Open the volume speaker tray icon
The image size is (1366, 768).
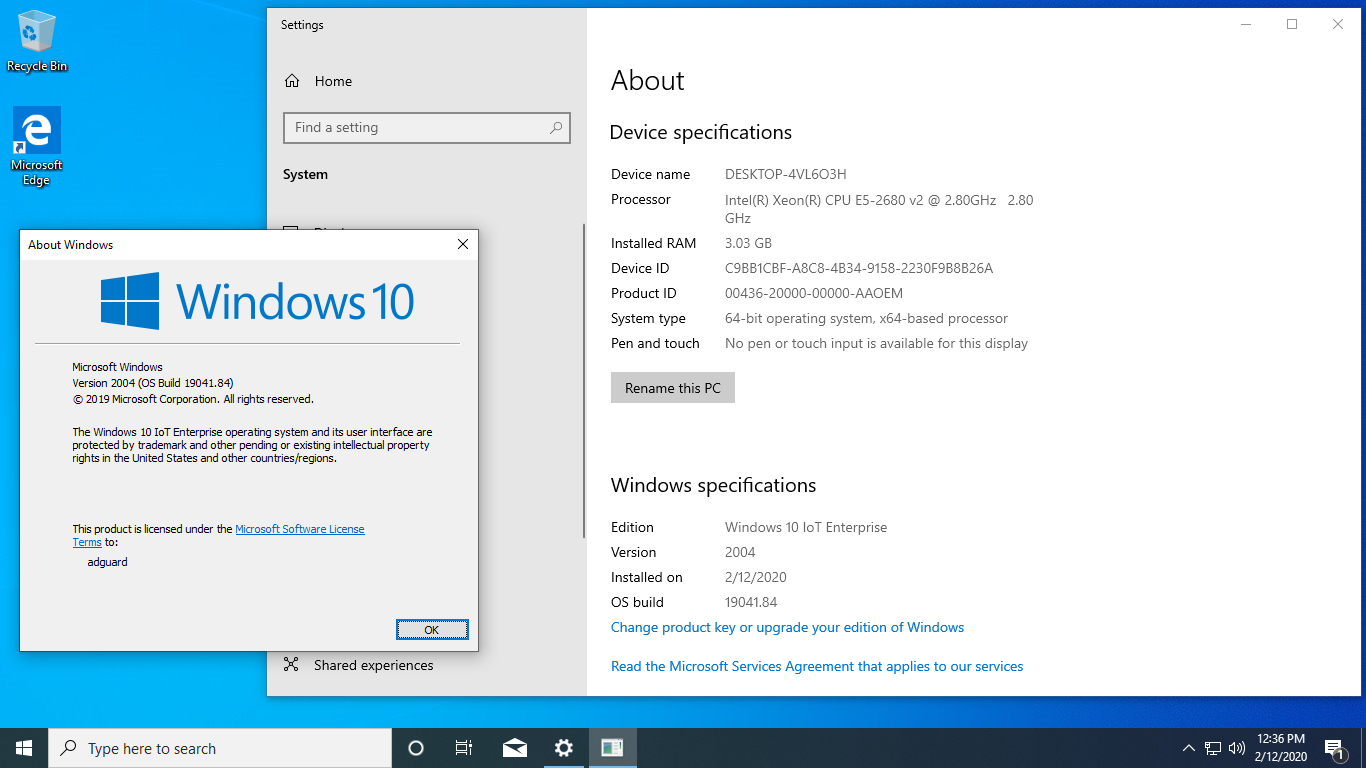point(1237,748)
